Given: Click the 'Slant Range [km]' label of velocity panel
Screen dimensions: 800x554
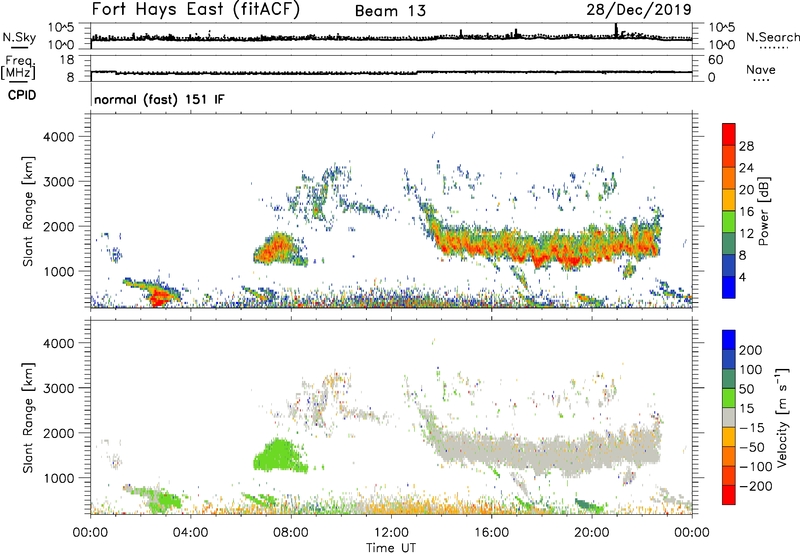Looking at the screenshot, I should 28,417.
